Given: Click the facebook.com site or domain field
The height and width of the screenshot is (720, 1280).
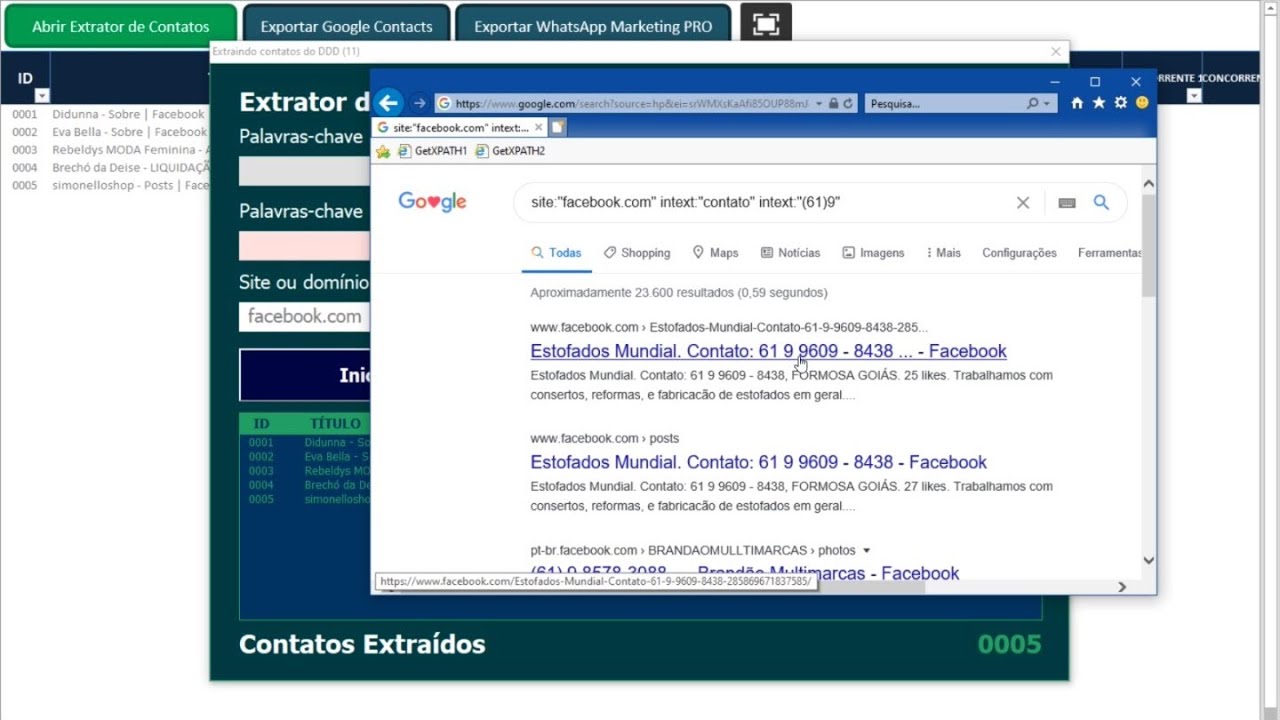Looking at the screenshot, I should point(304,317).
